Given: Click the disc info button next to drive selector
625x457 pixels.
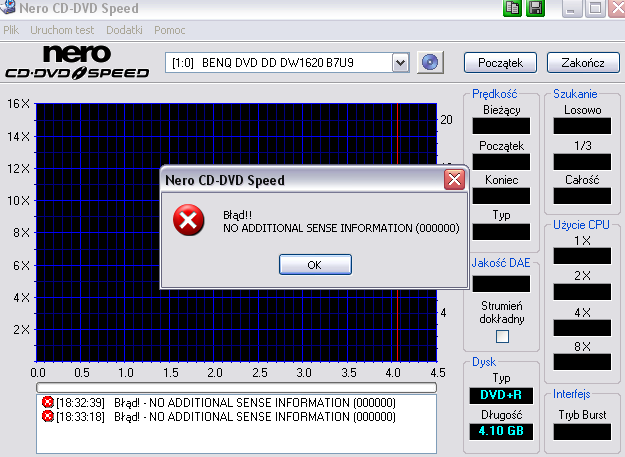Looking at the screenshot, I should (430, 63).
